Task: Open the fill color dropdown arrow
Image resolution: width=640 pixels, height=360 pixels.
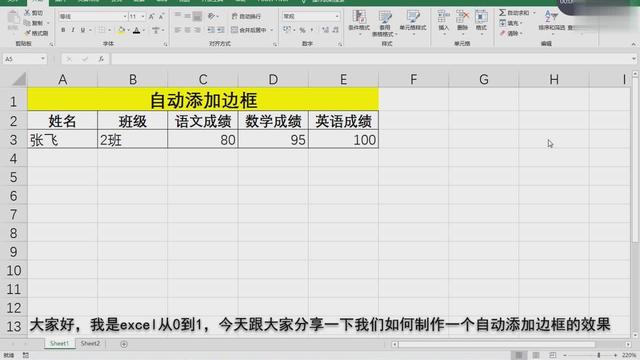Action: [x=128, y=30]
